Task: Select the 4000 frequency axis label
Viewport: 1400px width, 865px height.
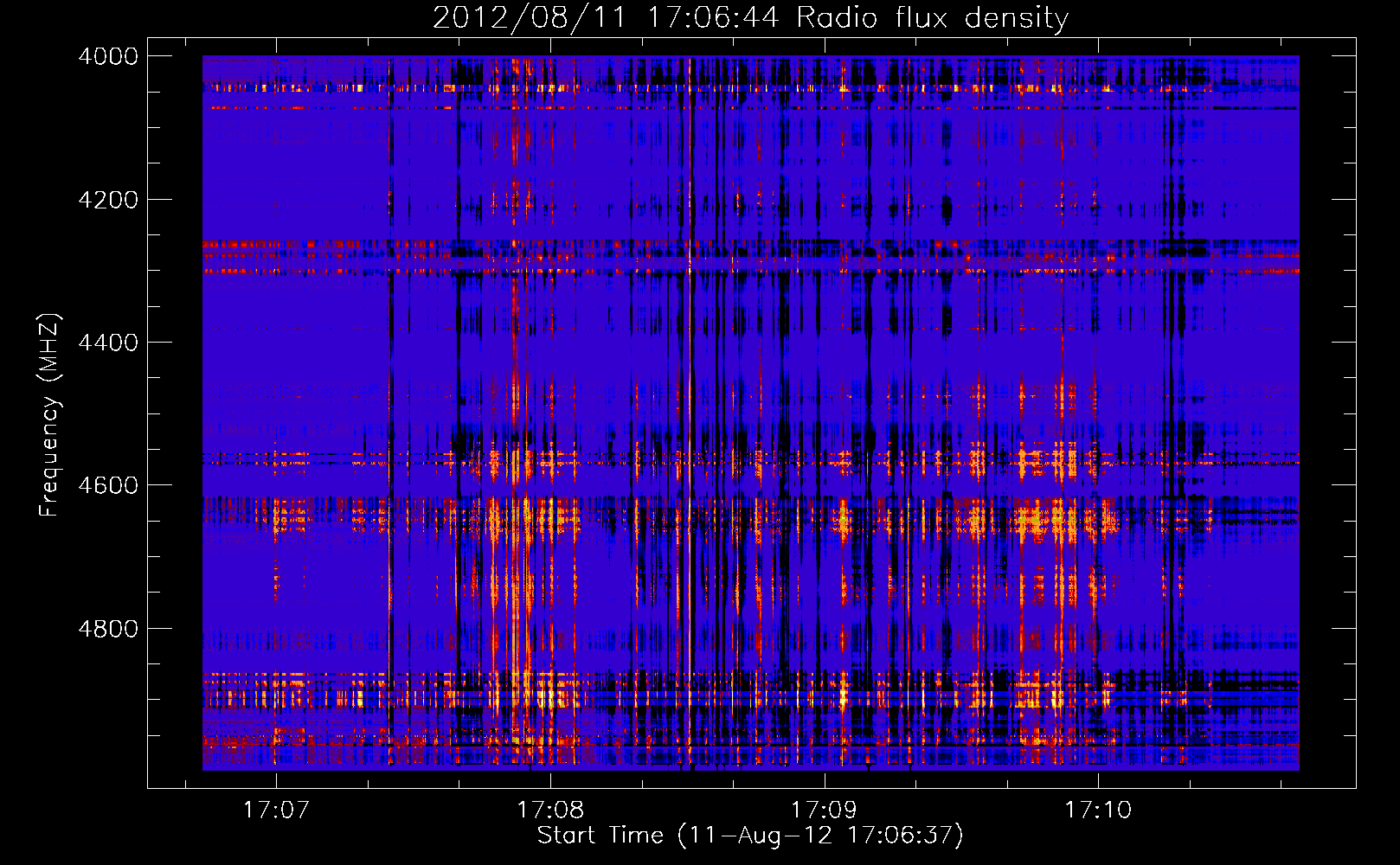Action: pos(108,56)
